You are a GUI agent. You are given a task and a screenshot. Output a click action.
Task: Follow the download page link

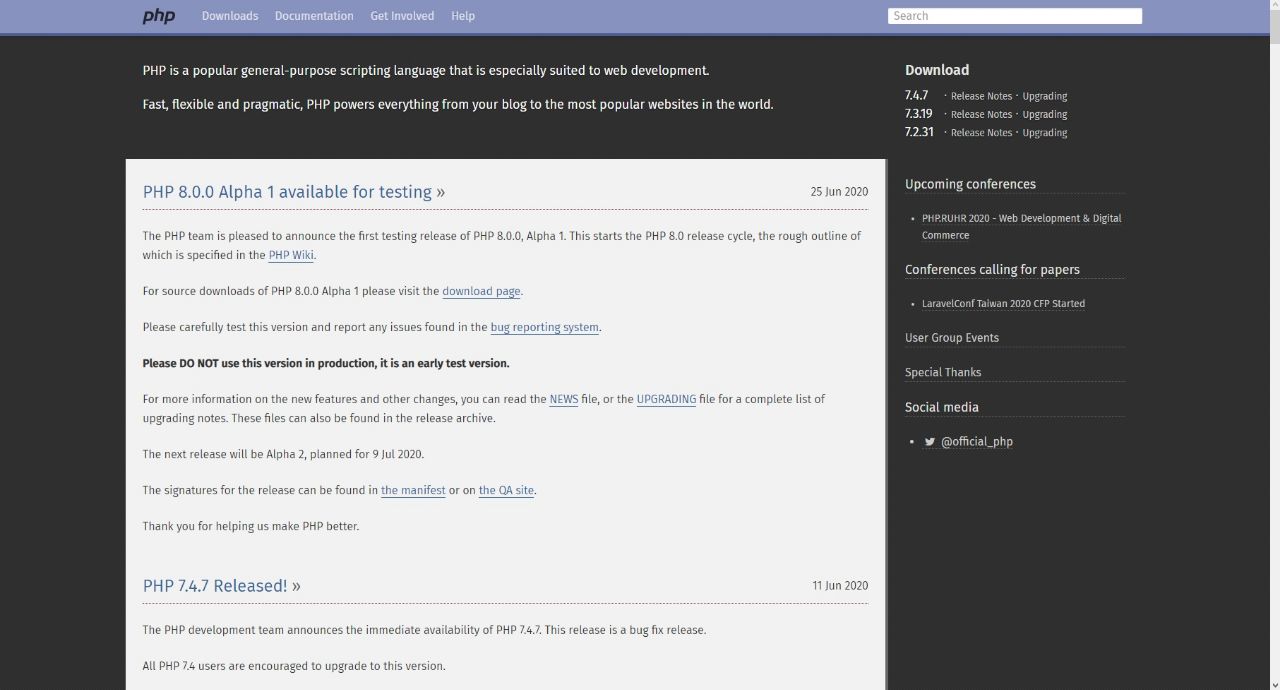point(481,291)
